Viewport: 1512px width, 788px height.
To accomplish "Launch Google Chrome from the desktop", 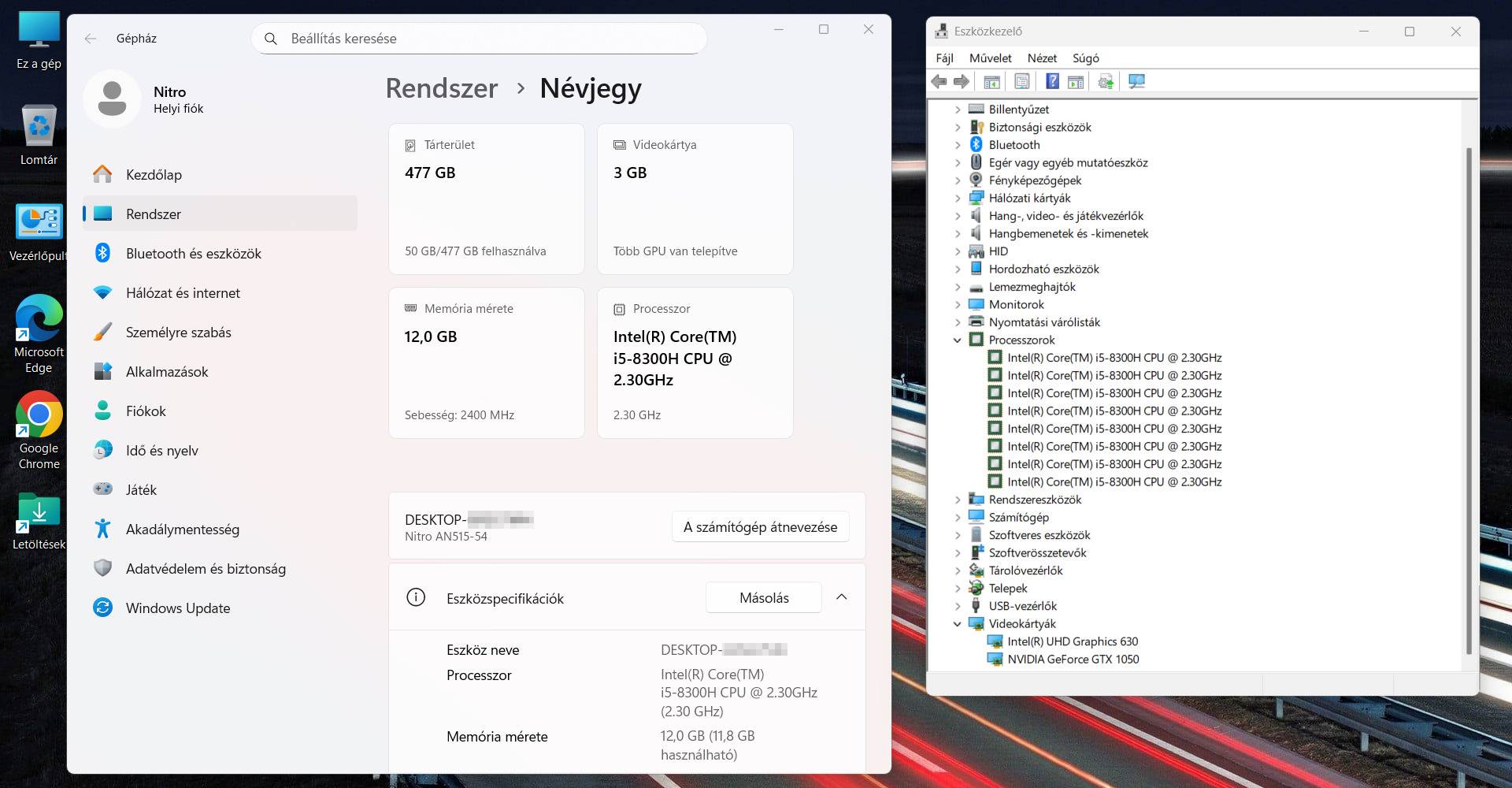I will click(x=39, y=430).
